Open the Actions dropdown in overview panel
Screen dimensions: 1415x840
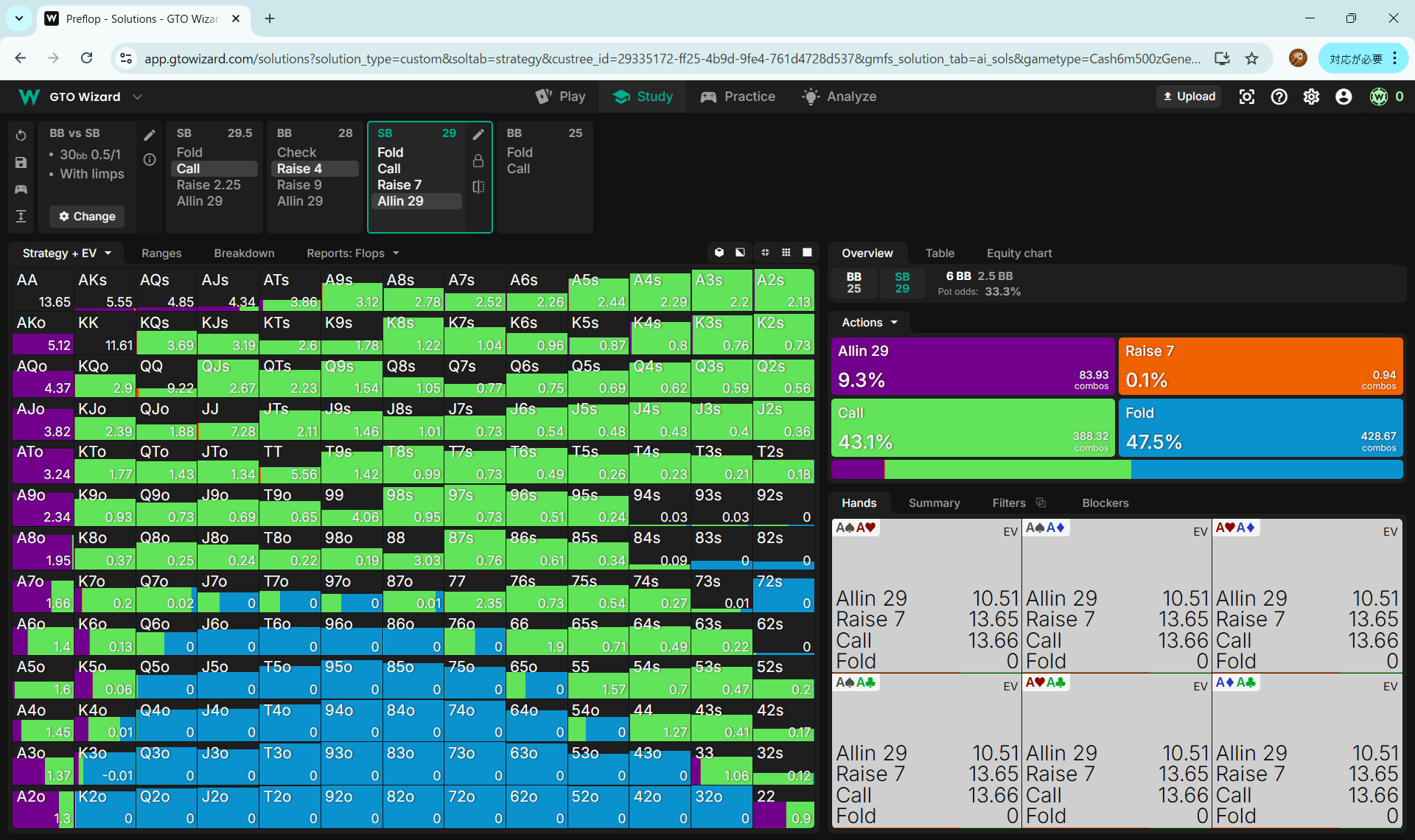tap(869, 322)
